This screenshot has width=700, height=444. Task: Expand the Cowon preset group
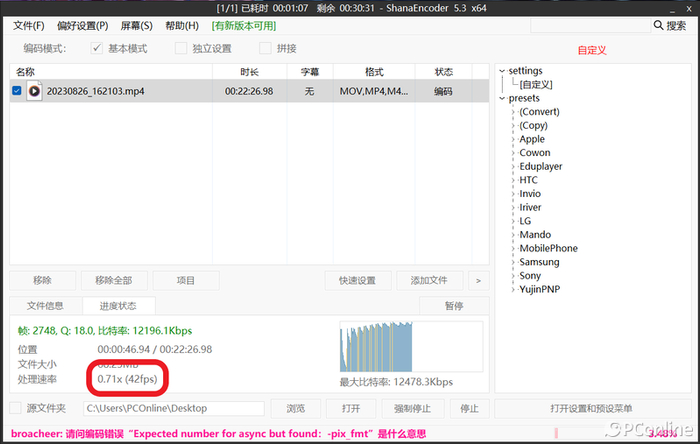[x=513, y=153]
